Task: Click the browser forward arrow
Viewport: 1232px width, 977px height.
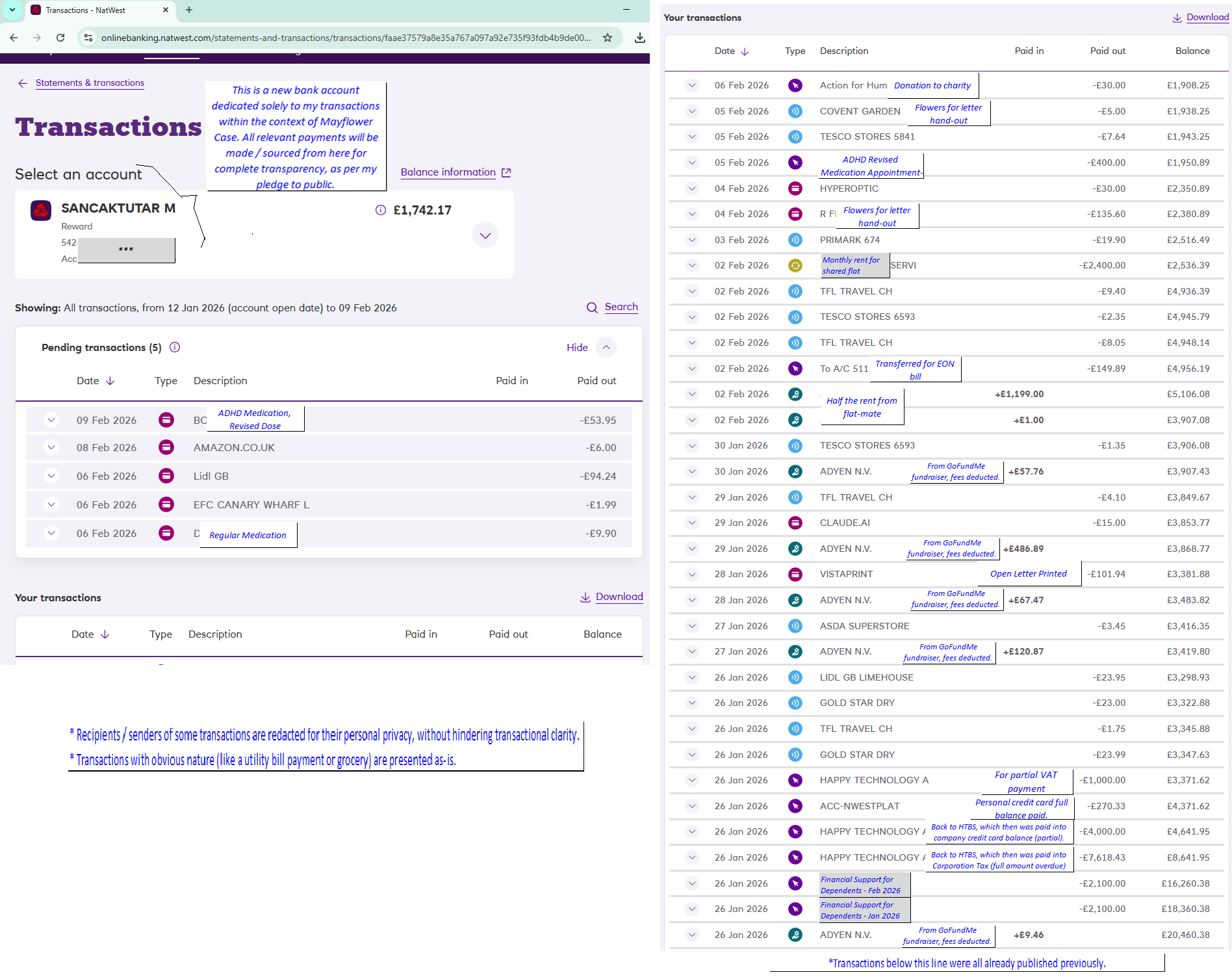Action: [37, 38]
